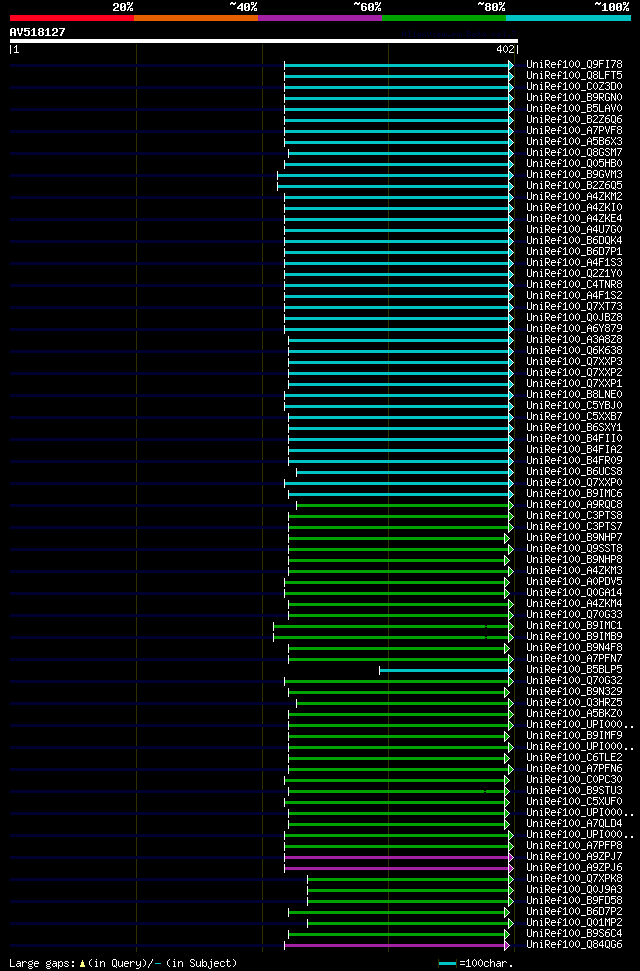The height and width of the screenshot is (971, 640).
Task: Open UniRef100_Q01MP2 entry
Action: click(x=574, y=923)
